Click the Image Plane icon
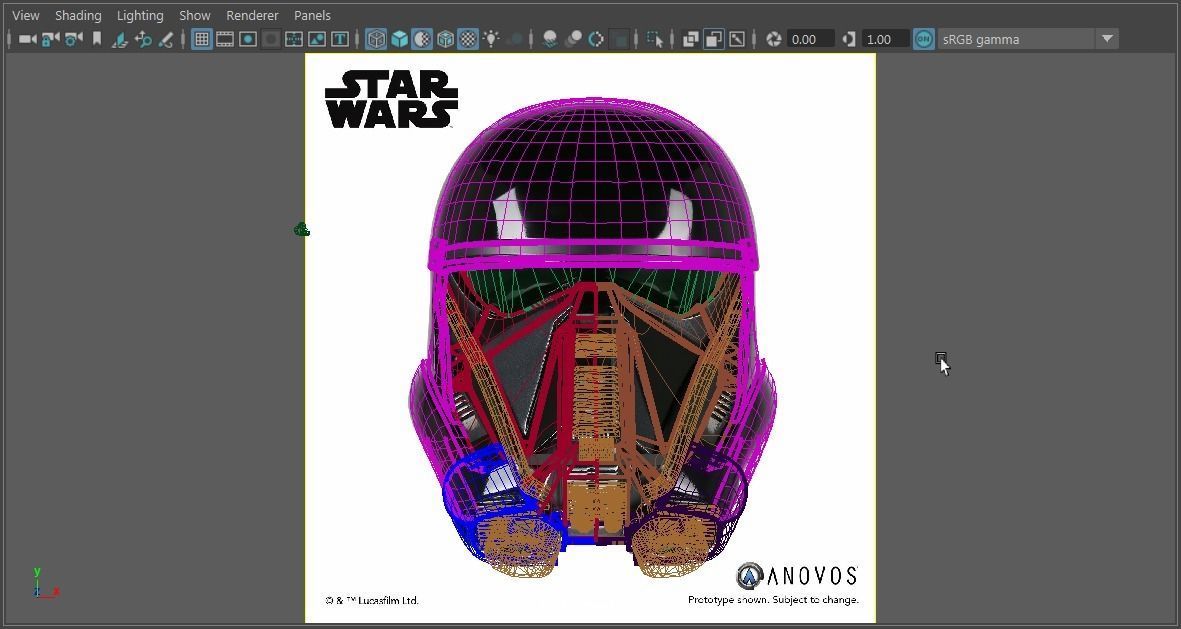 click(x=120, y=39)
